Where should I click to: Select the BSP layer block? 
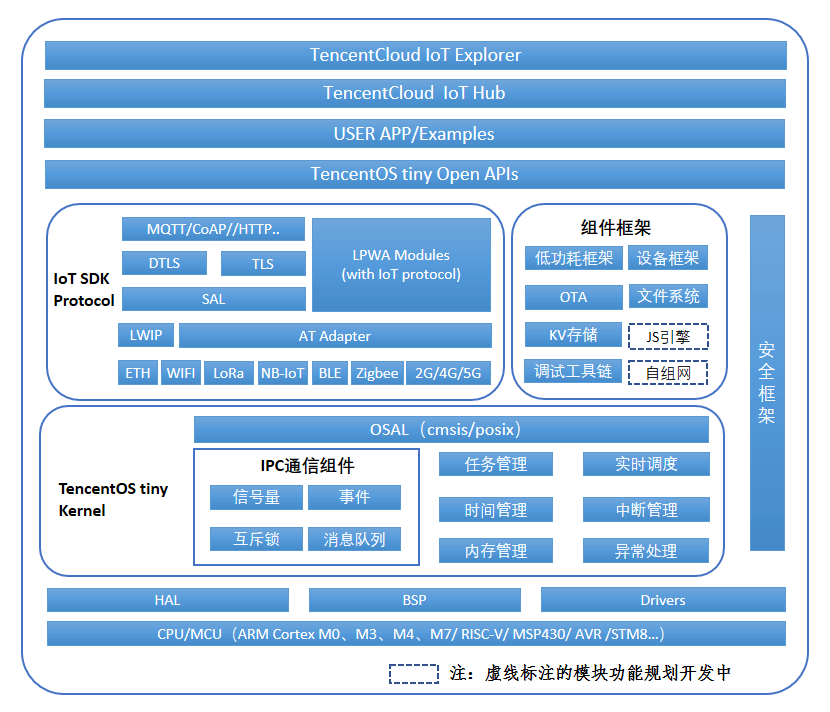[414, 600]
